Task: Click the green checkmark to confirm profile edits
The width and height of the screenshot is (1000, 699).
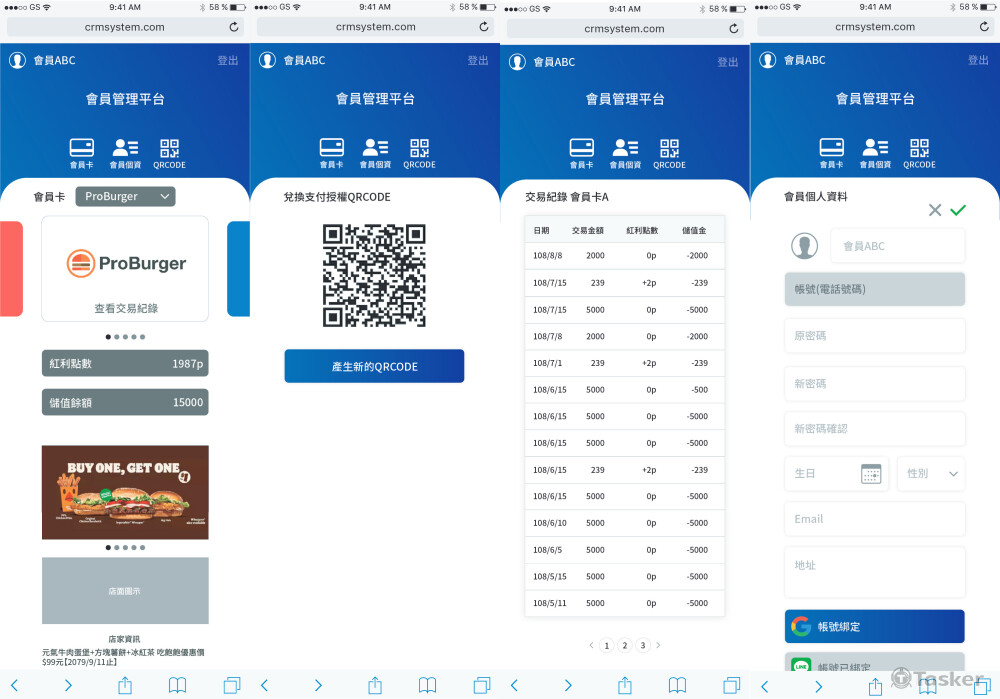Action: pyautogui.click(x=959, y=210)
